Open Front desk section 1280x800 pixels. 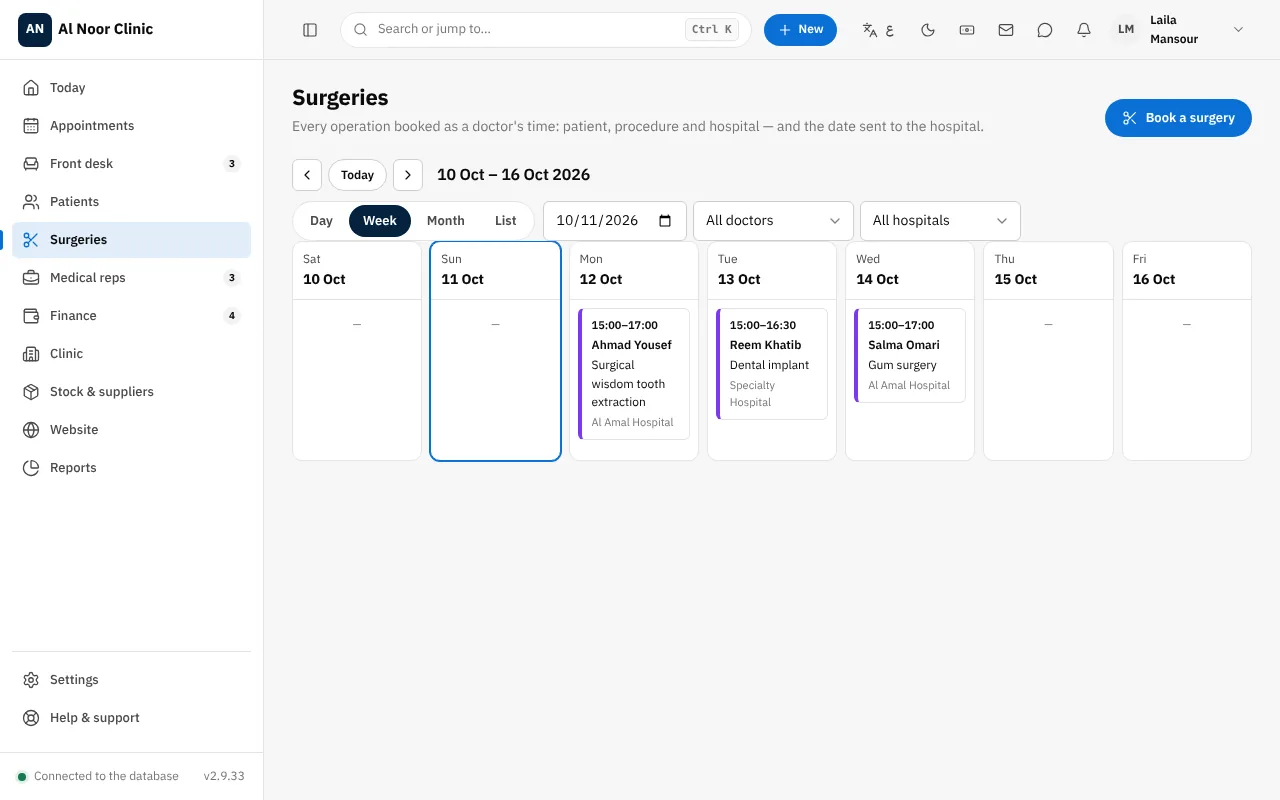click(131, 164)
